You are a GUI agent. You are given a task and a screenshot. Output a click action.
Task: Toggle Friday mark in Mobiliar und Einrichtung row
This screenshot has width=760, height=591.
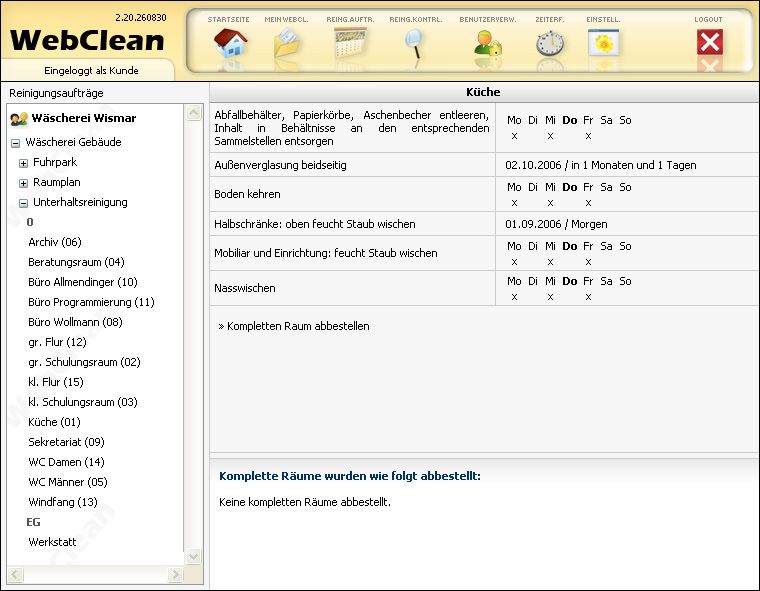coord(588,261)
